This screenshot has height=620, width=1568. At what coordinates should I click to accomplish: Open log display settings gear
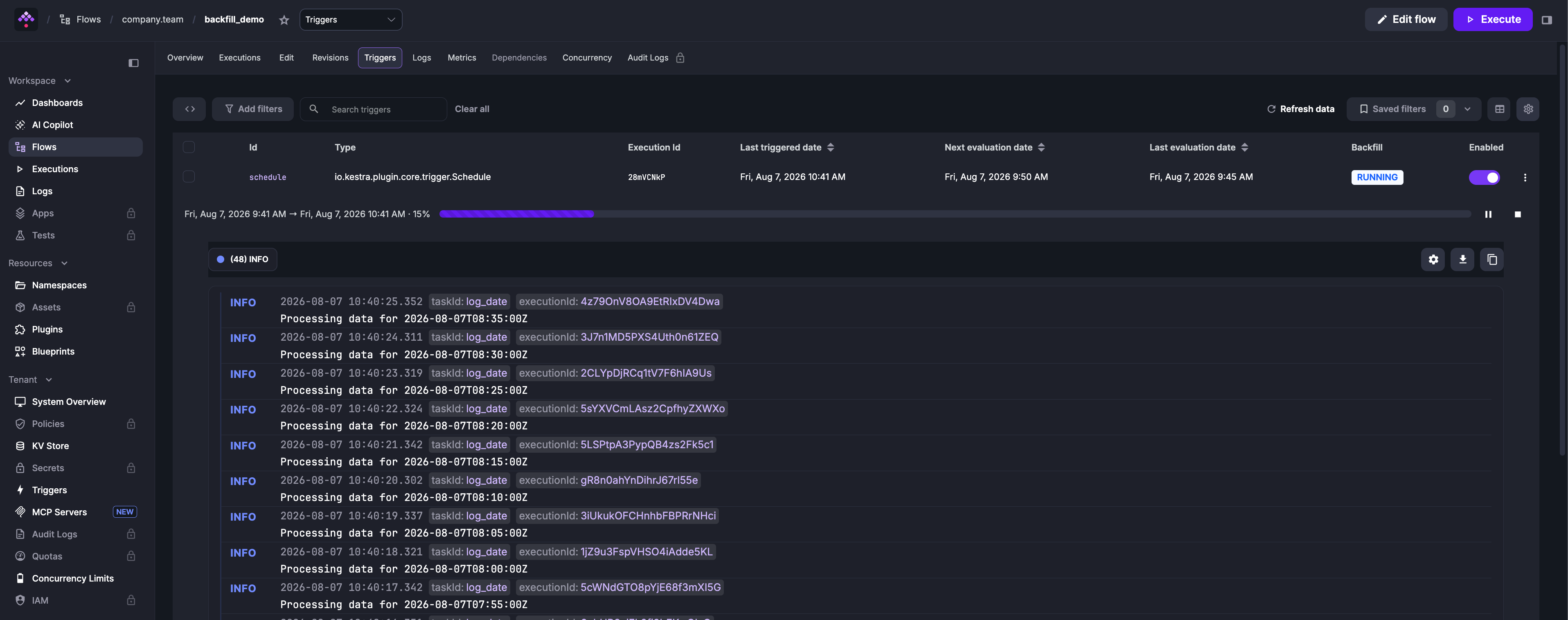[x=1433, y=260]
